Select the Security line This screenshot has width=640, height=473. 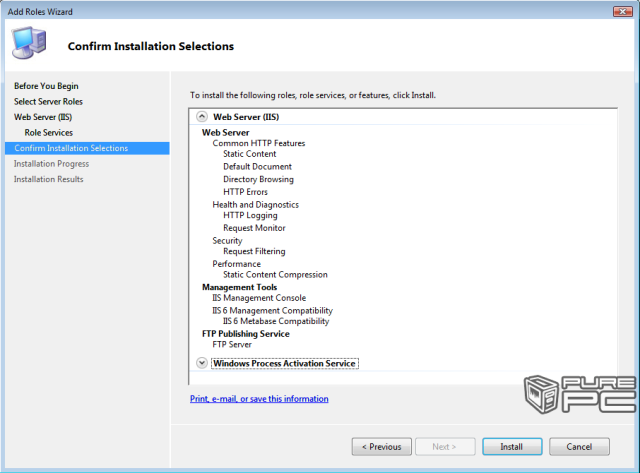tap(227, 241)
